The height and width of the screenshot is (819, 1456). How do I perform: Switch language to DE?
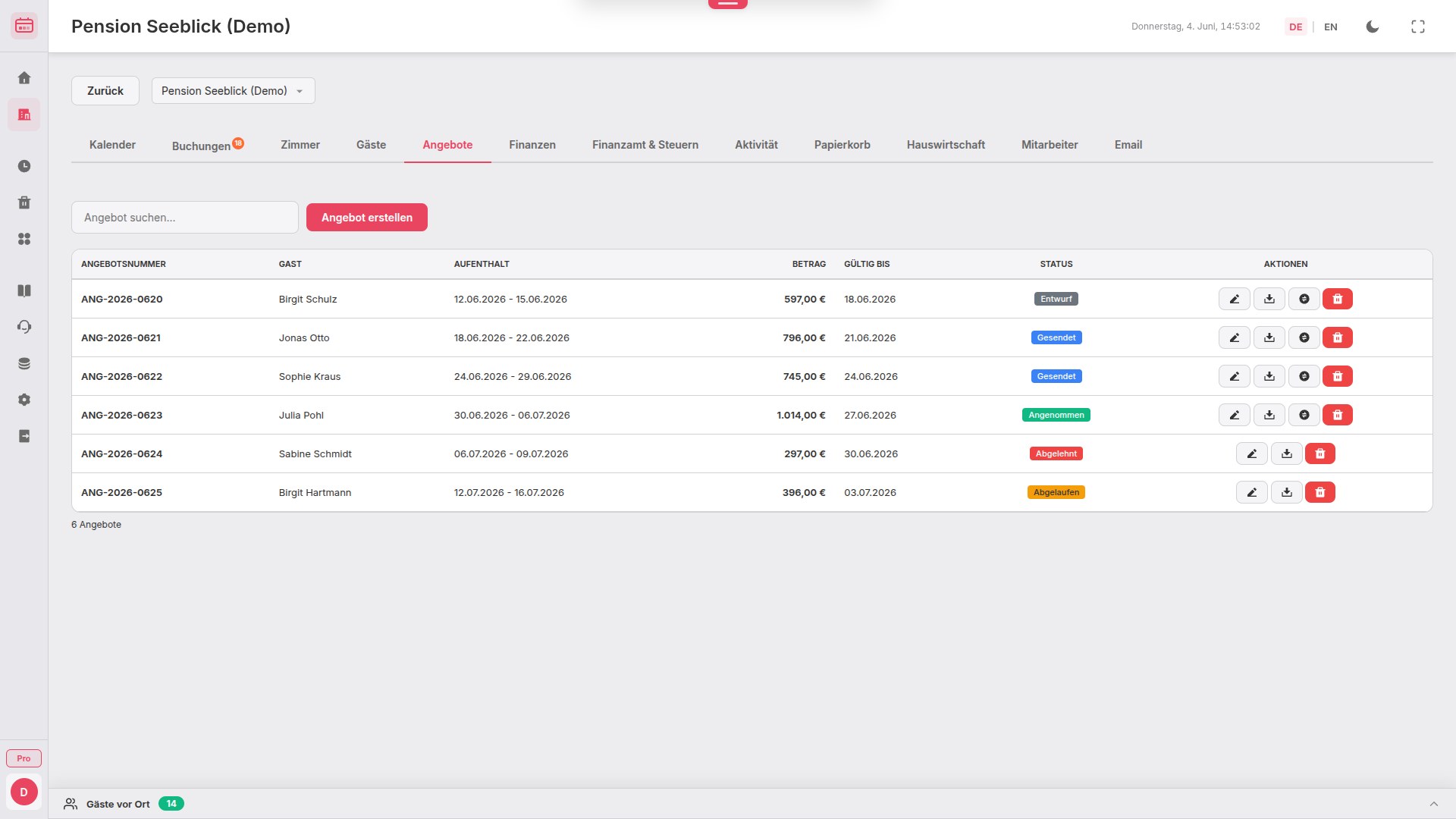[1296, 27]
